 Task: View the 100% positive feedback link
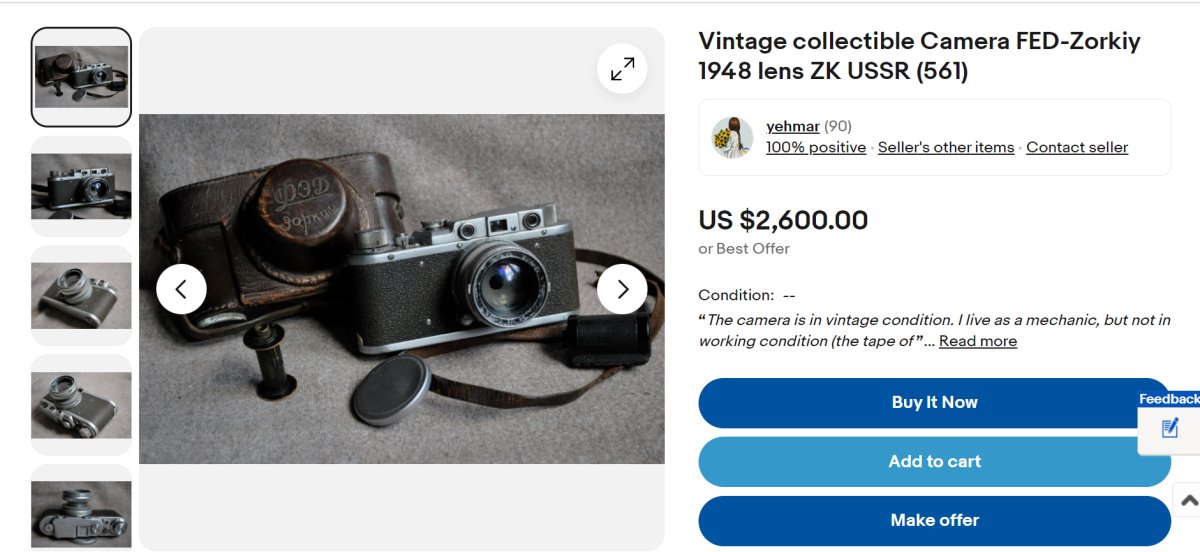click(815, 147)
